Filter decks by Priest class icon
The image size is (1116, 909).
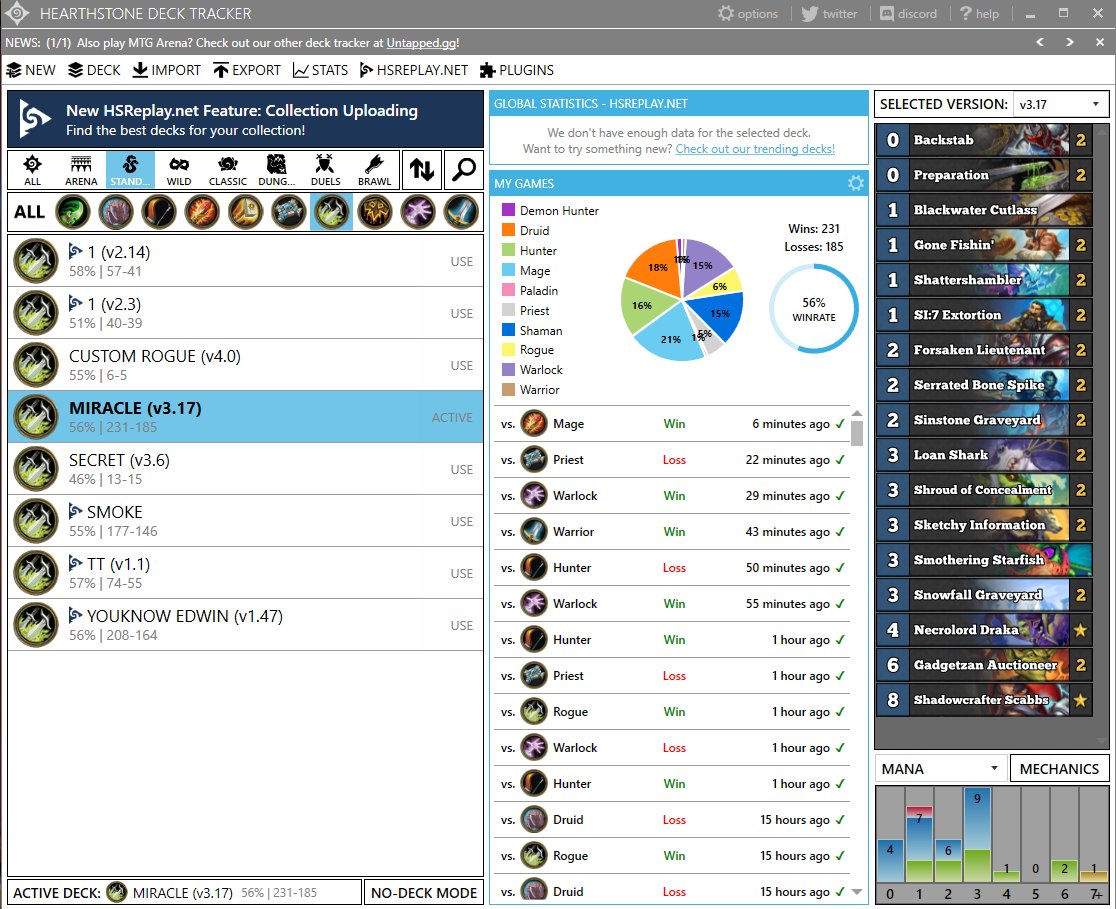[288, 211]
